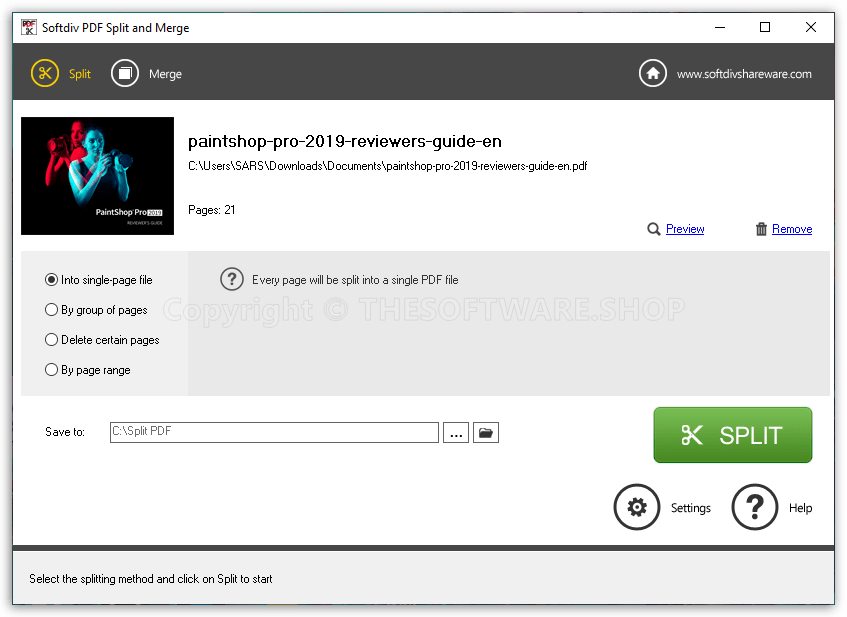Viewport: 847px width, 617px height.
Task: Click the magnifier icon beside Preview
Action: pyautogui.click(x=654, y=229)
